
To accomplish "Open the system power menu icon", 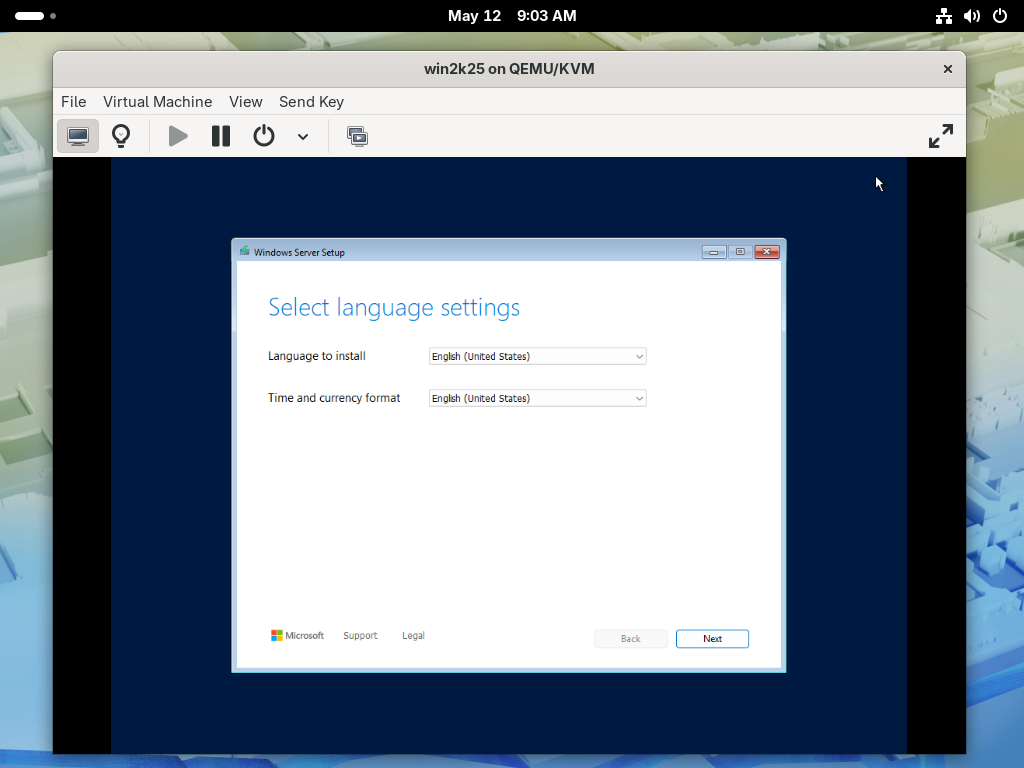I will click(x=1000, y=16).
